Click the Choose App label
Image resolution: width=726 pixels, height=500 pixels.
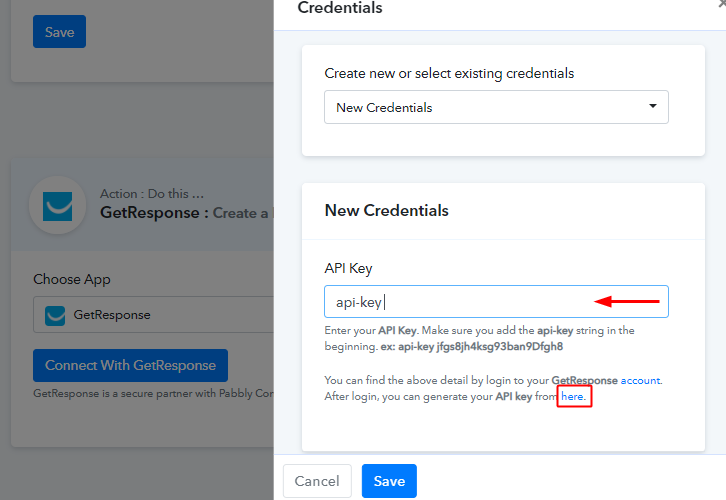(72, 279)
